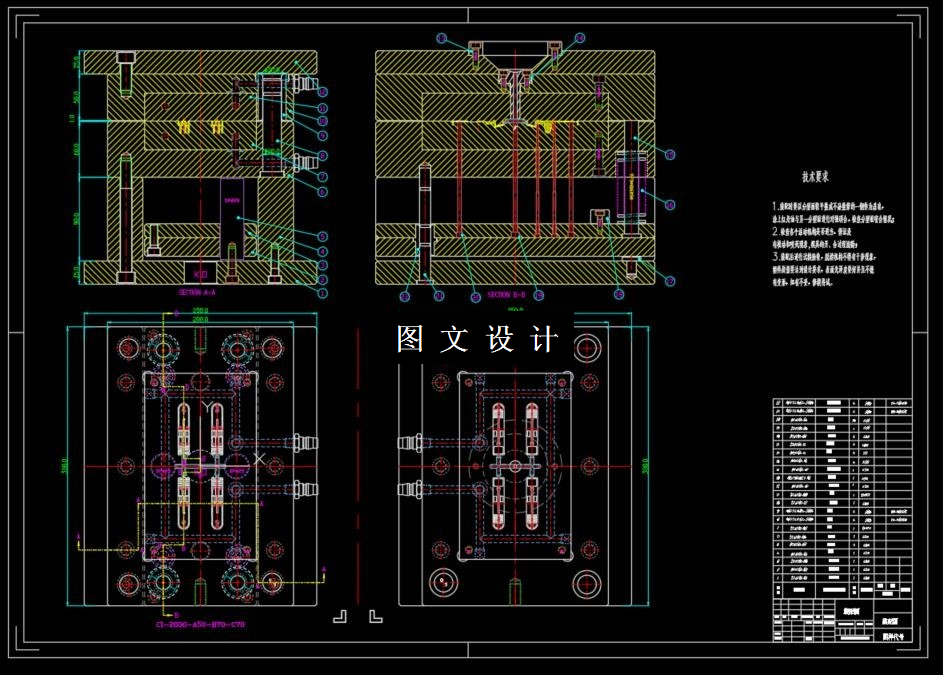Viewport: 943px width, 675px height.
Task: Select 300.0 height dimension beside left plan view
Action: pos(64,466)
